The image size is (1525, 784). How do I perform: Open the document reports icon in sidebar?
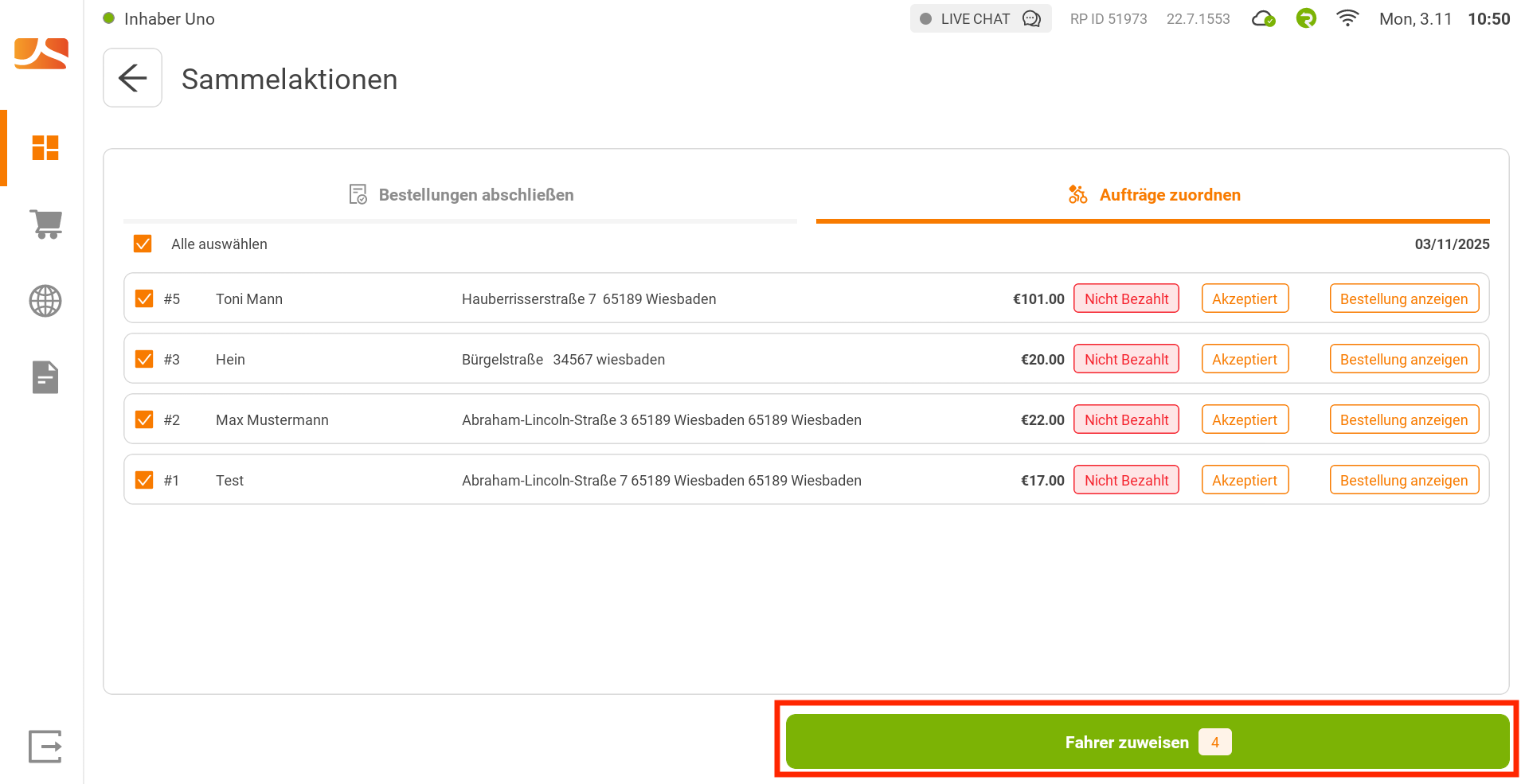pyautogui.click(x=45, y=377)
